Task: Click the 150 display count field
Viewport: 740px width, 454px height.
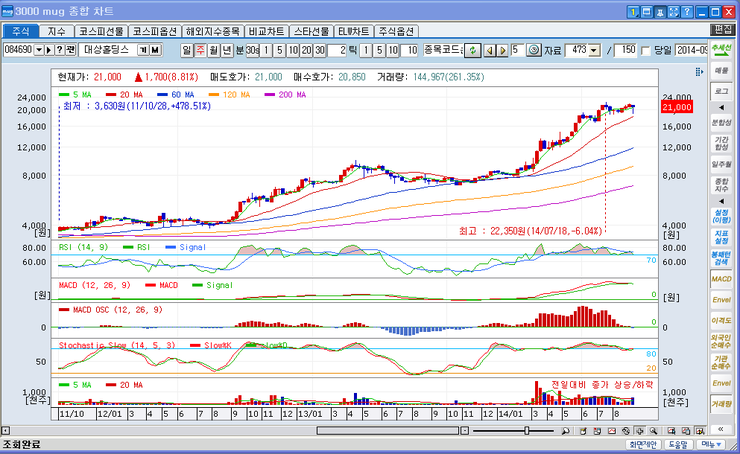Action: (625, 50)
